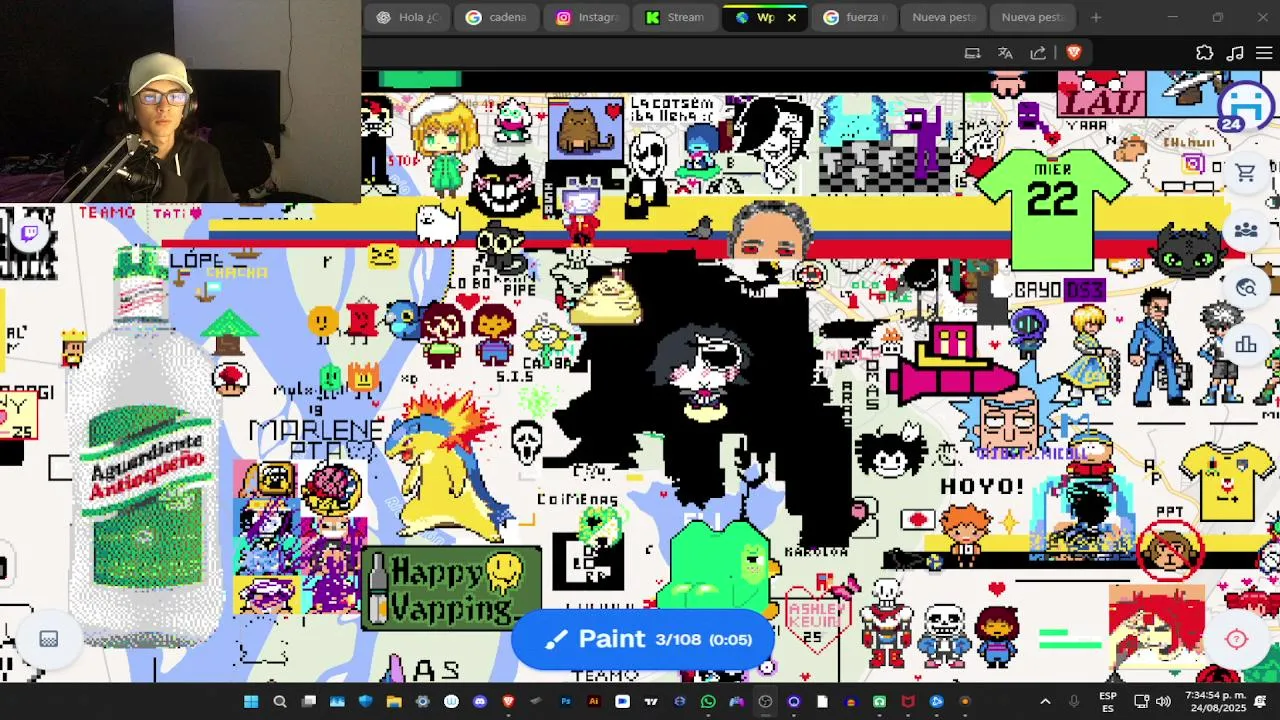Switch to the Hola tab

pos(407,17)
